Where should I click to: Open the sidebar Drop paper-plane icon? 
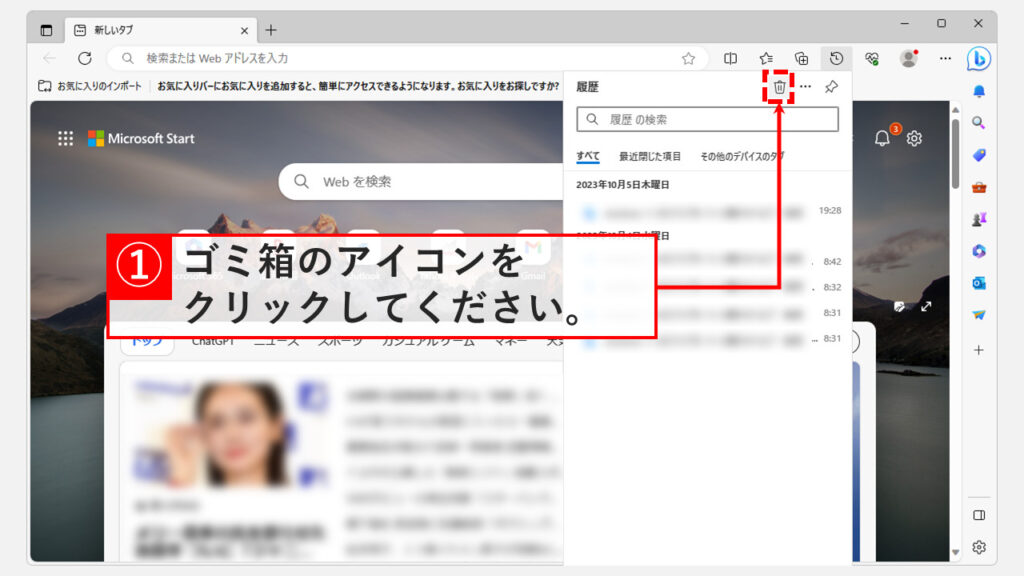(x=979, y=315)
